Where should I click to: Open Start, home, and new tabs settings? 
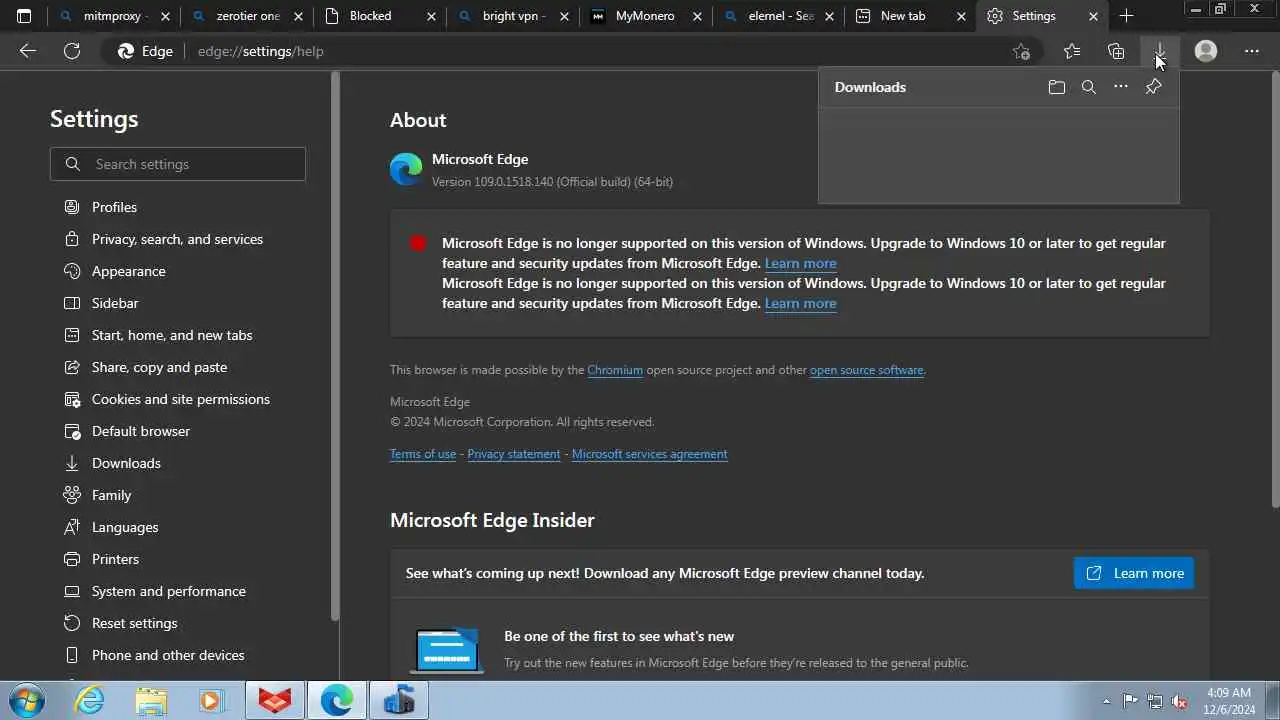point(172,335)
